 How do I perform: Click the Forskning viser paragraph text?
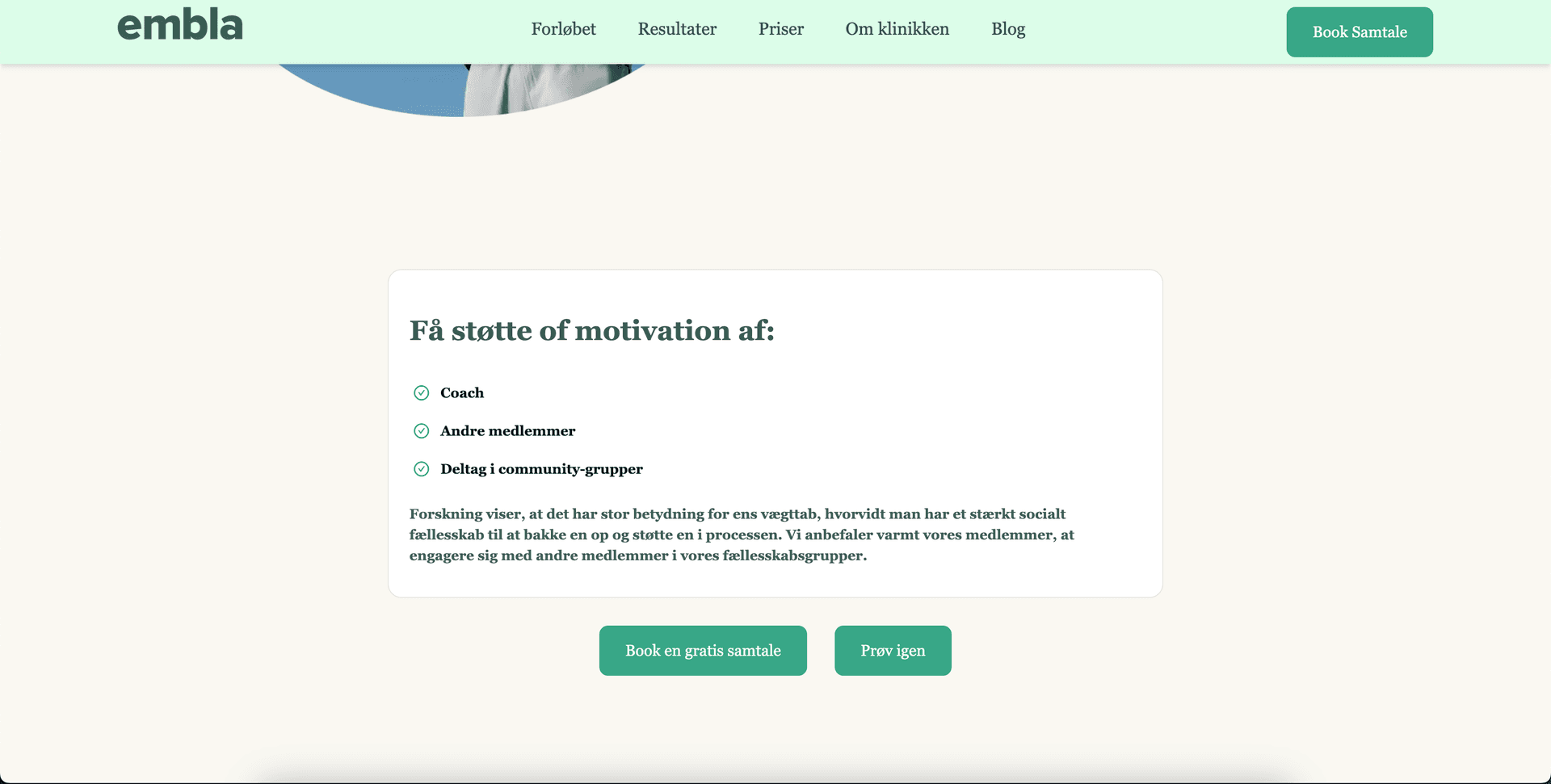(741, 535)
